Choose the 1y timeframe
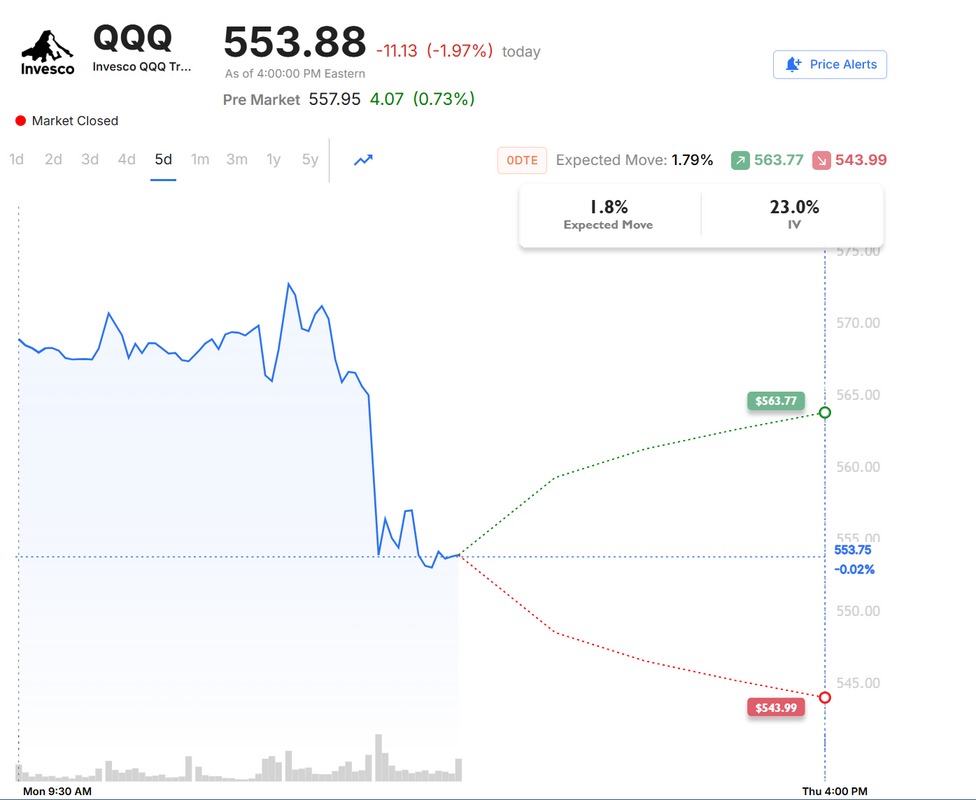 [274, 159]
